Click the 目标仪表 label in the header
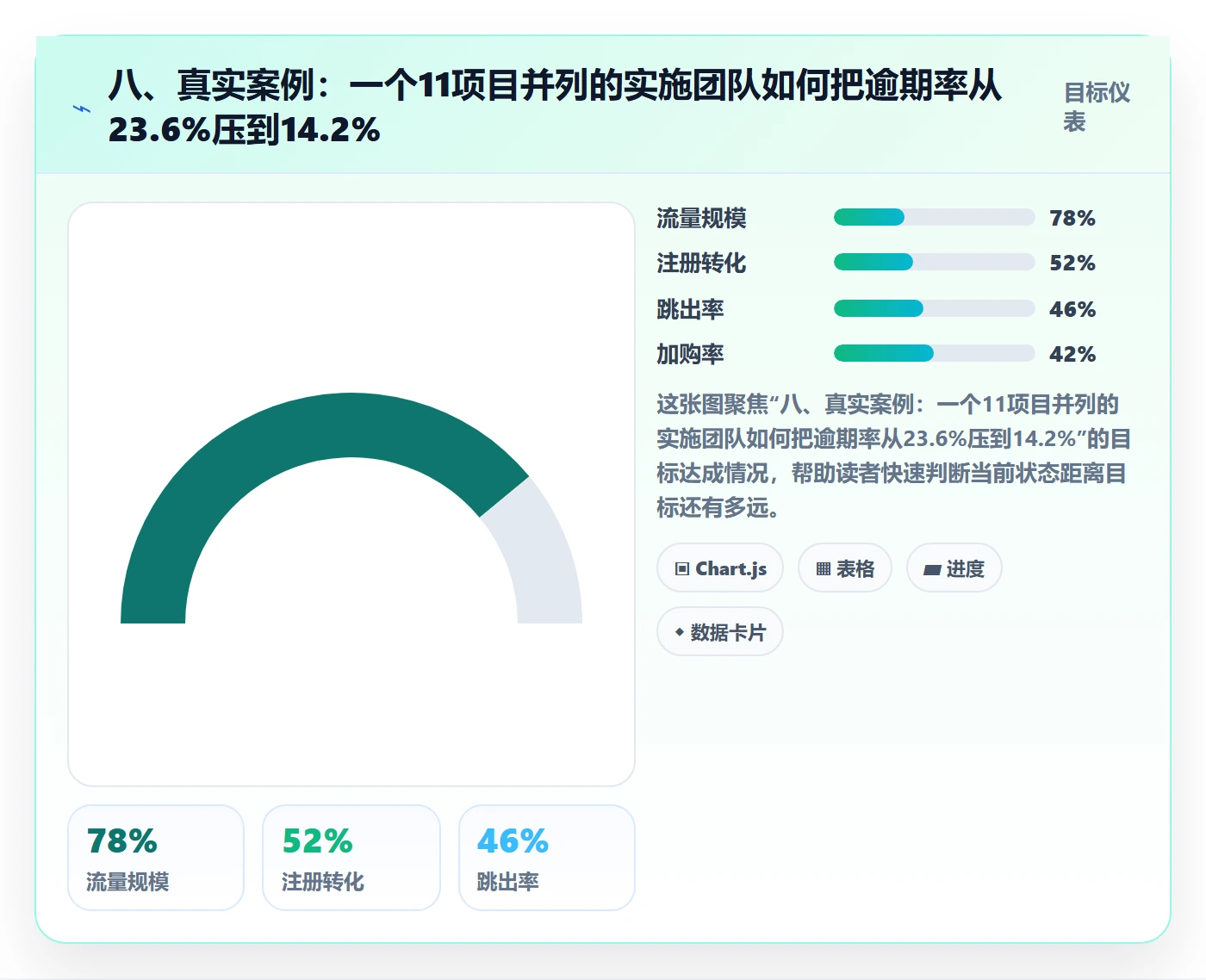The height and width of the screenshot is (980, 1206). tap(1097, 107)
